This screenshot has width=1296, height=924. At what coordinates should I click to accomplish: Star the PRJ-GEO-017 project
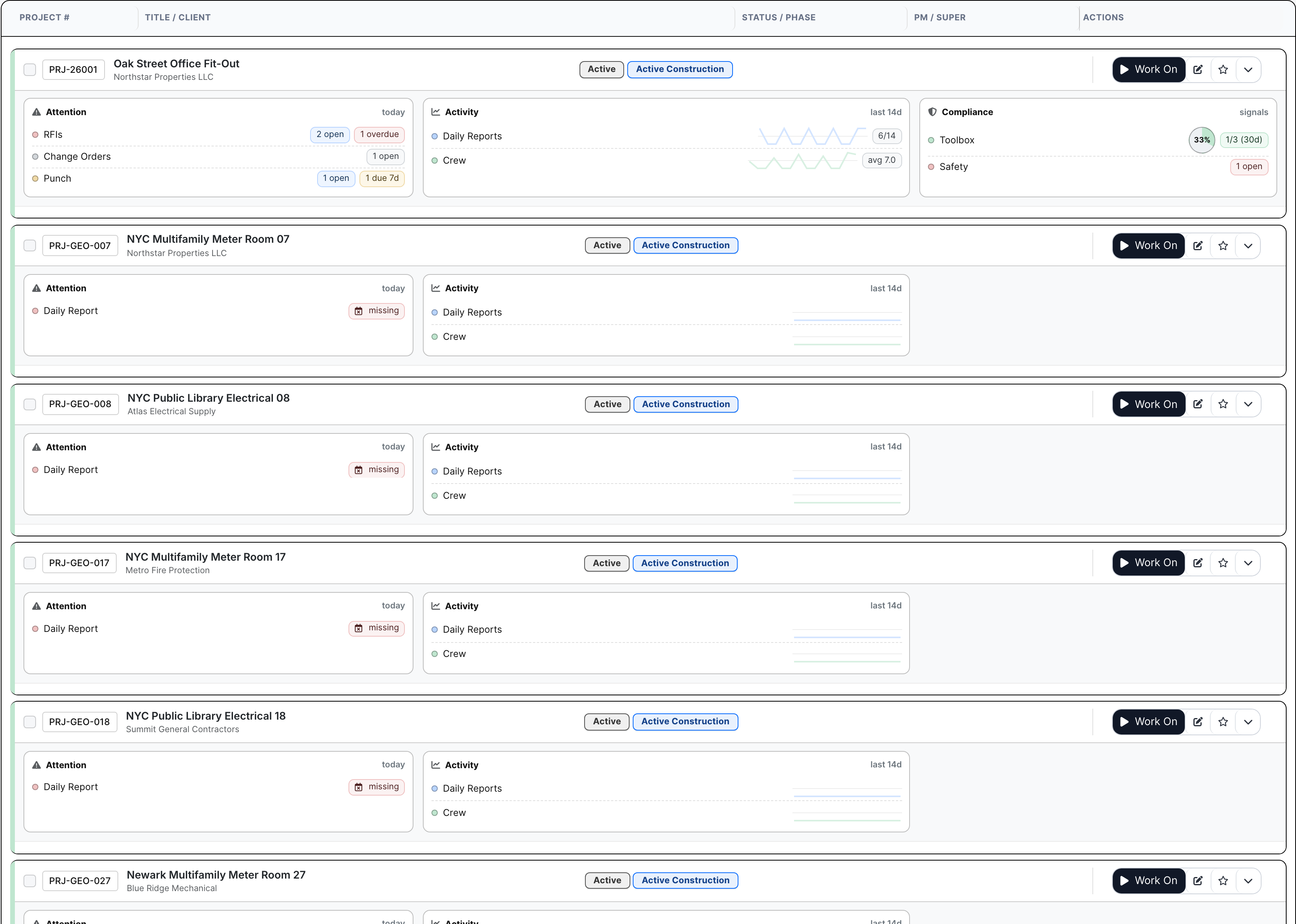click(x=1223, y=563)
